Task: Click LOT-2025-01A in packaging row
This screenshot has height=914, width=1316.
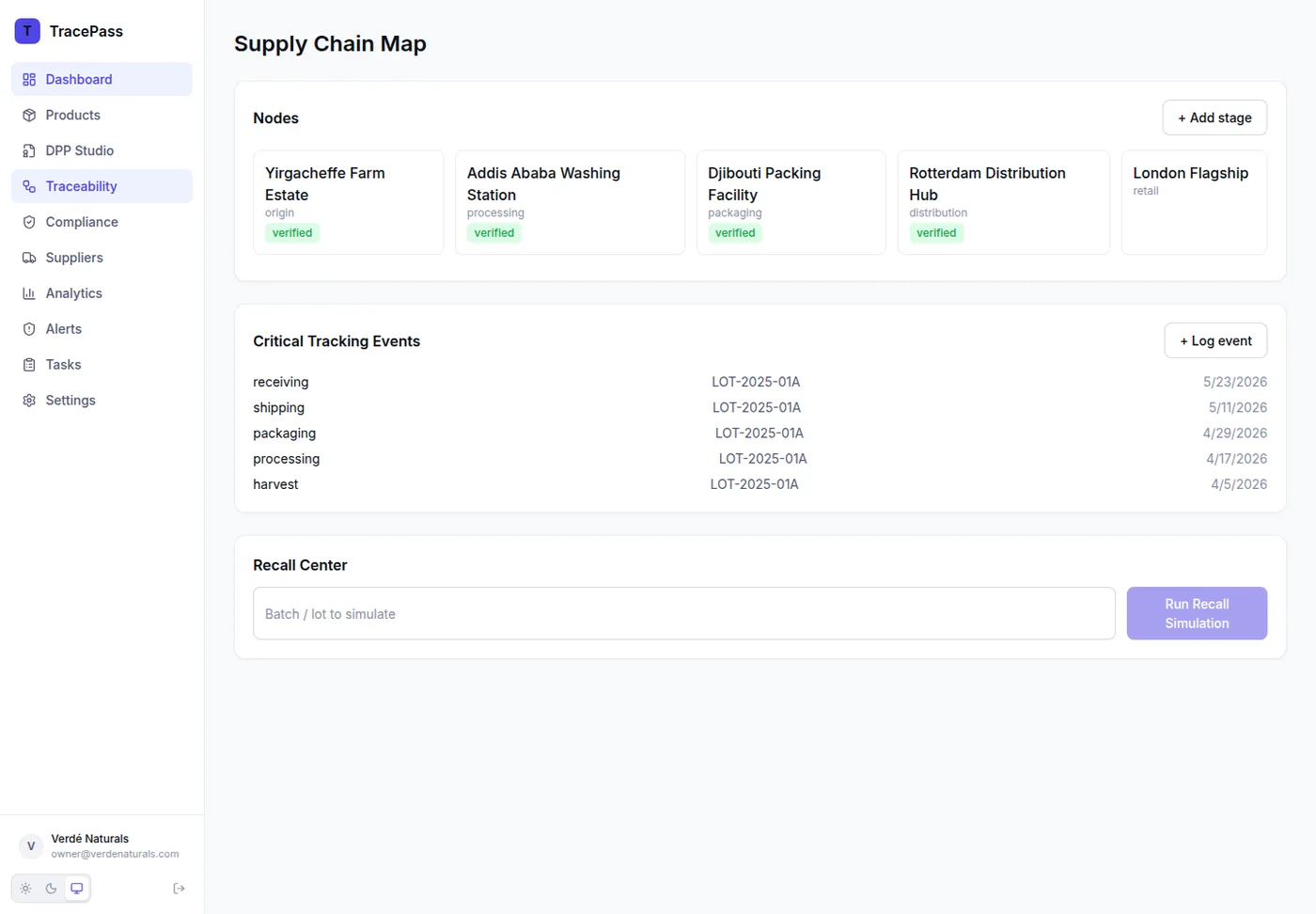Action: pyautogui.click(x=760, y=433)
